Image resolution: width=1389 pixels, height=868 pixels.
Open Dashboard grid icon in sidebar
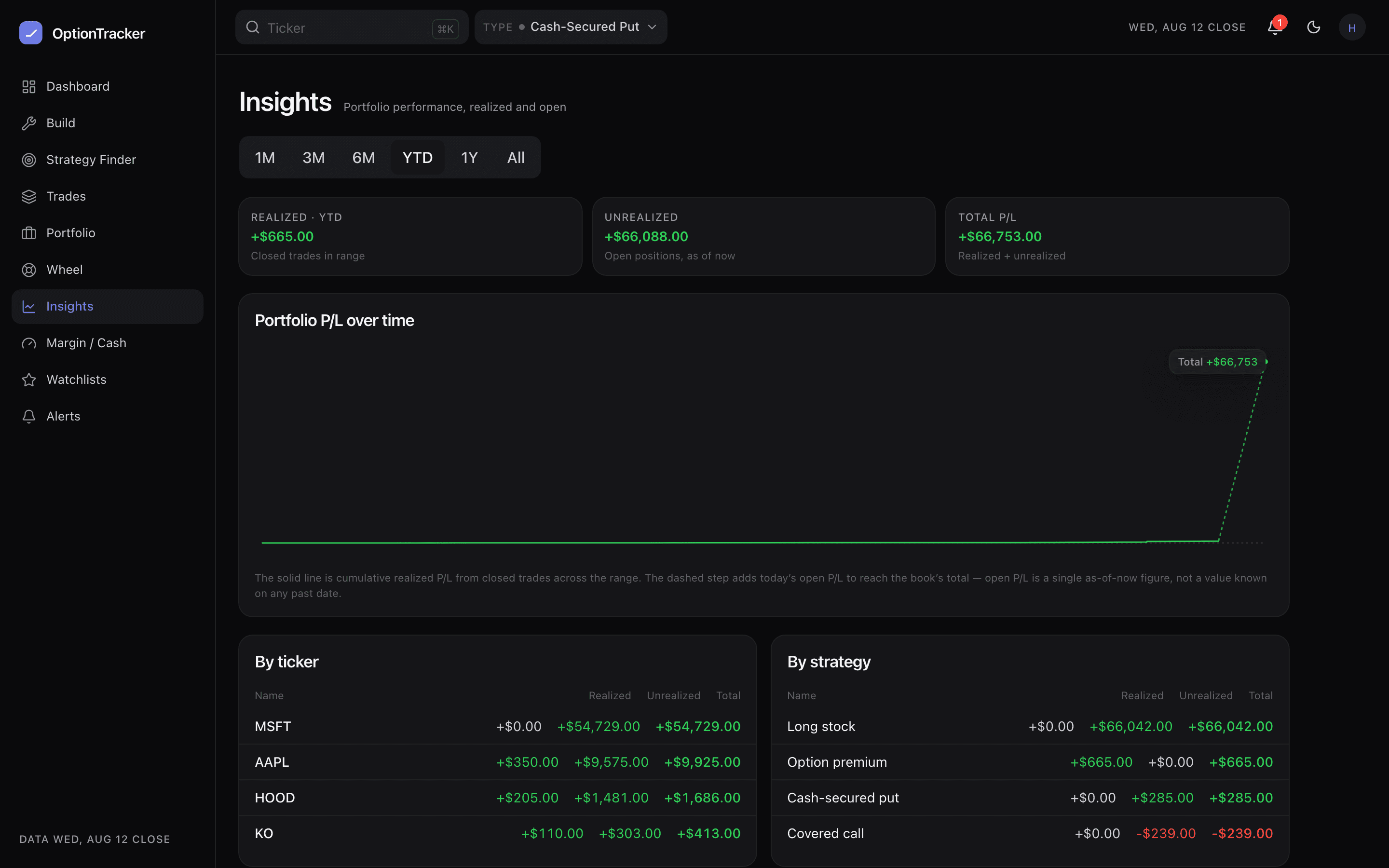pyautogui.click(x=29, y=87)
